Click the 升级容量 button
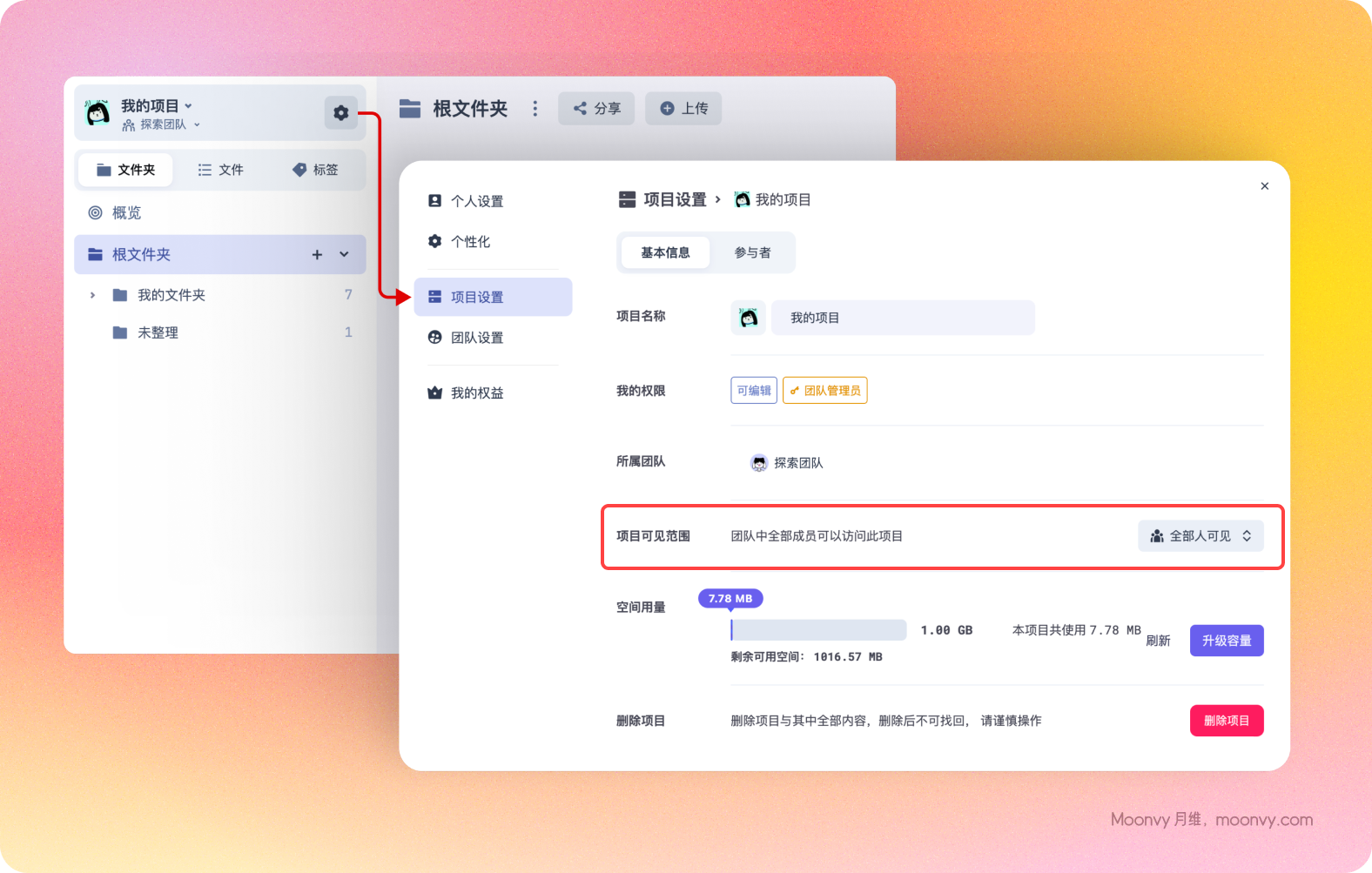The height and width of the screenshot is (873, 1372). pos(1226,641)
